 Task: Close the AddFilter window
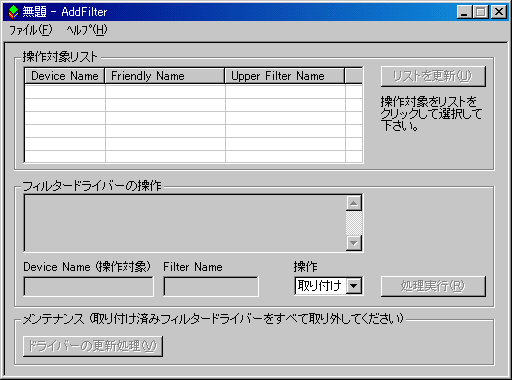point(499,12)
